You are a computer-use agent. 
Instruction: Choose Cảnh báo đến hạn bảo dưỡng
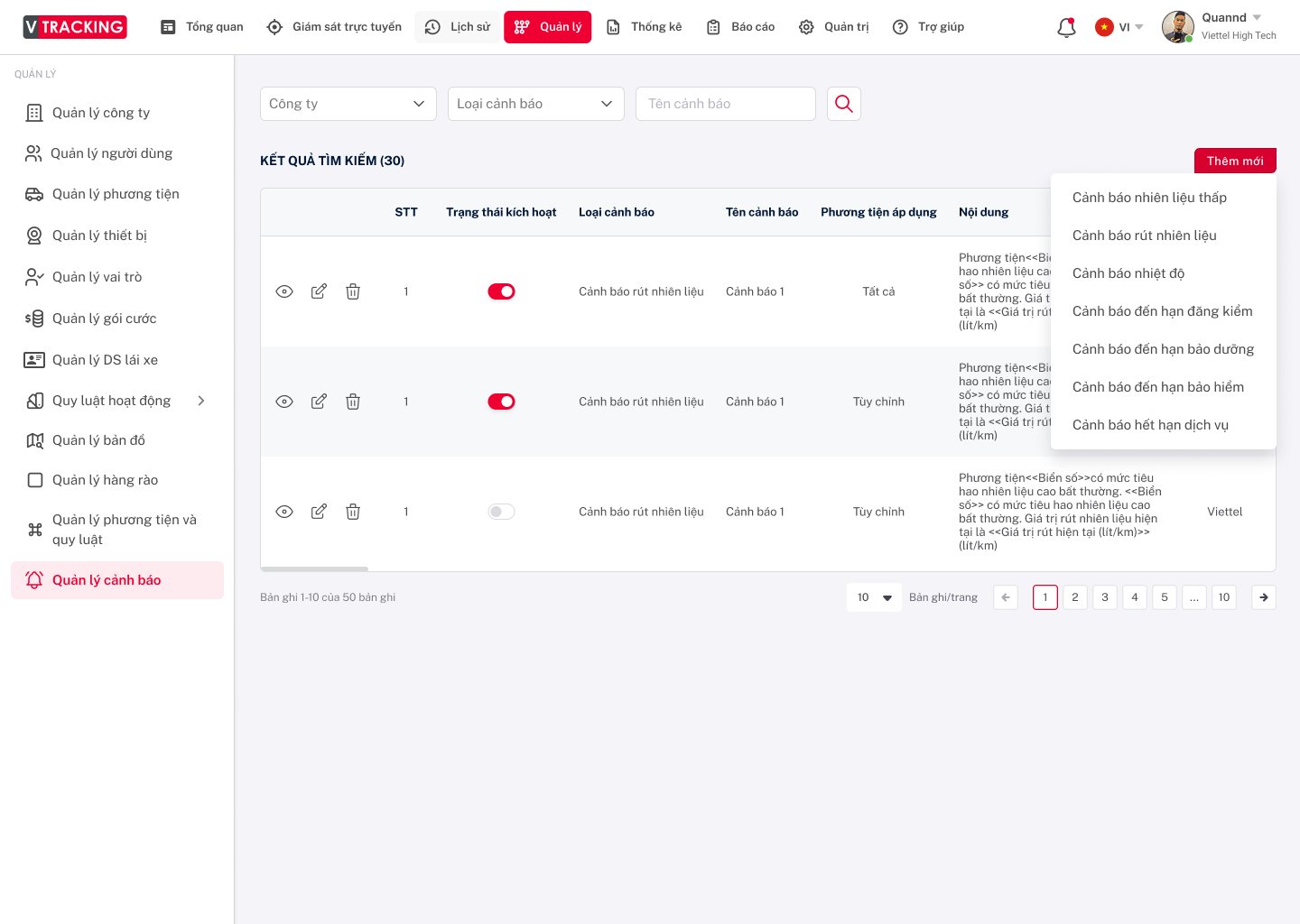click(x=1164, y=349)
